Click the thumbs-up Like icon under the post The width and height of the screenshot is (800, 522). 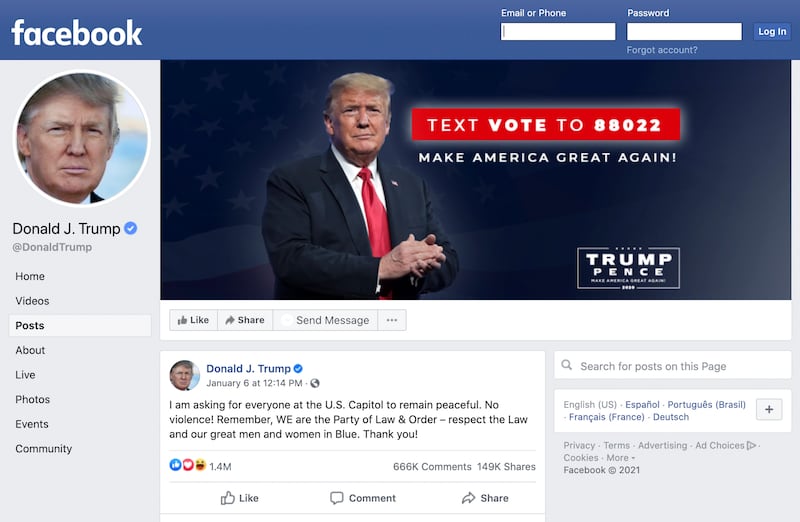(228, 498)
